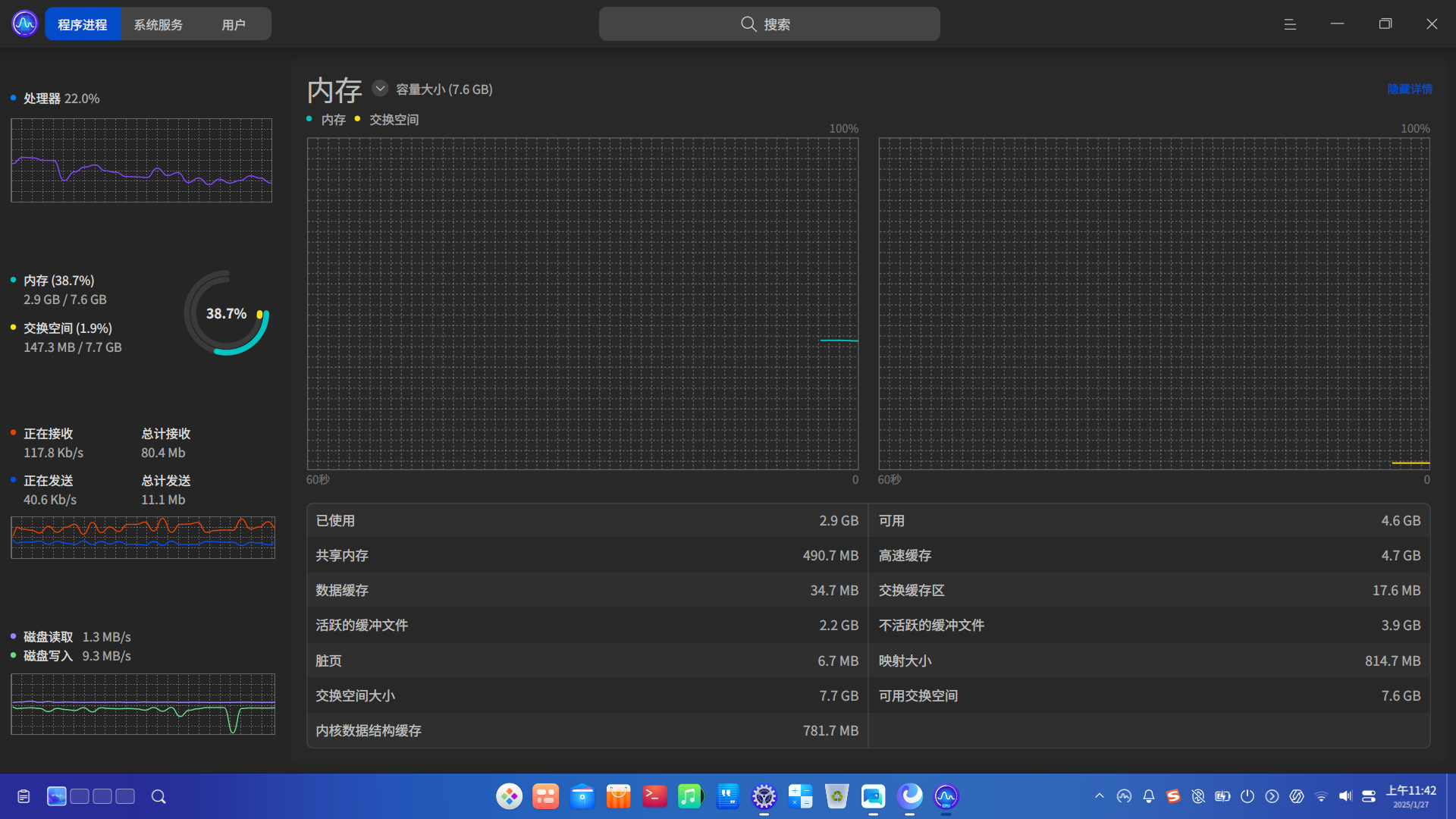Switch to the 用户 tab

234,24
